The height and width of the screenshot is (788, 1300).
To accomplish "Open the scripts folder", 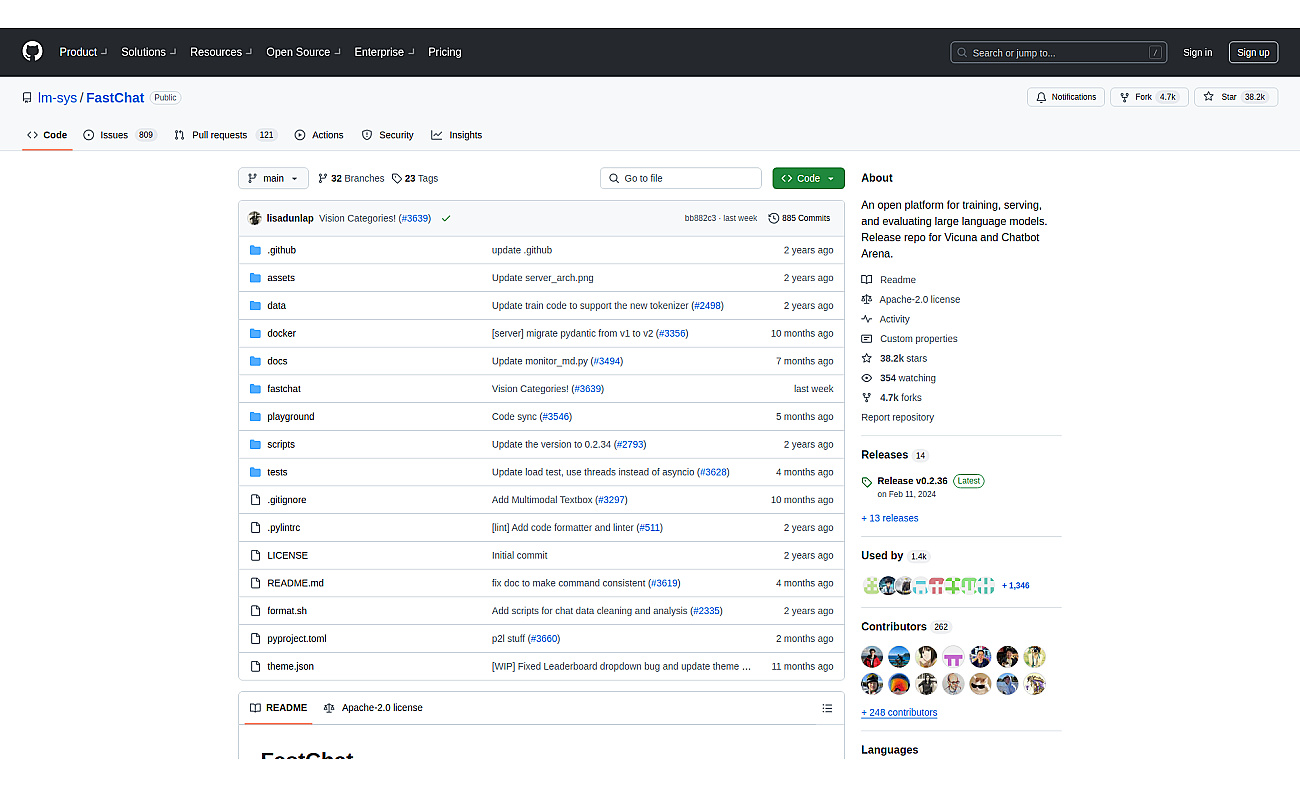I will 281,444.
